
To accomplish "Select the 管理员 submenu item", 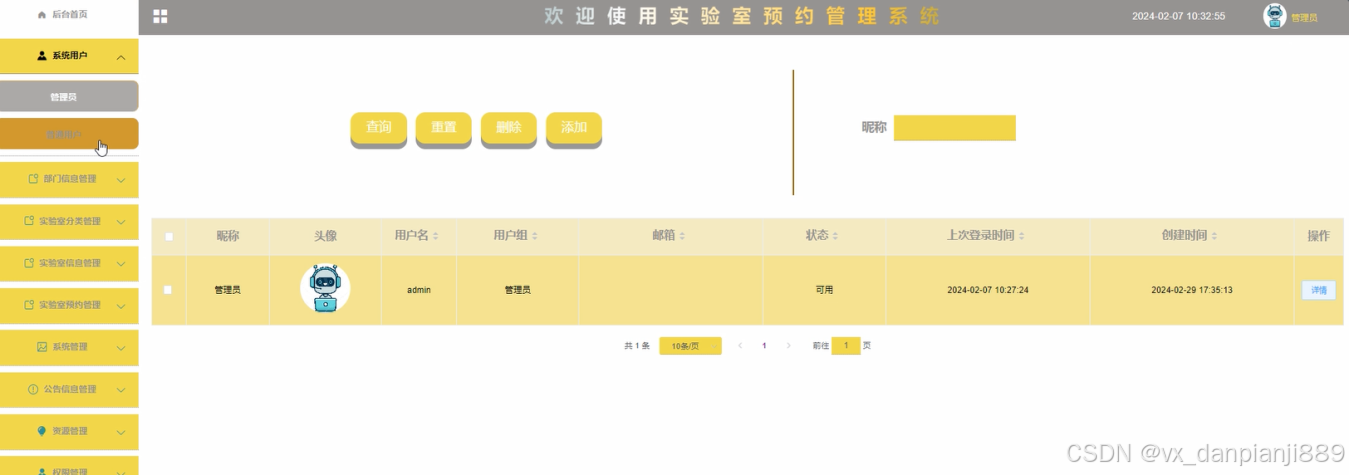I will point(69,96).
